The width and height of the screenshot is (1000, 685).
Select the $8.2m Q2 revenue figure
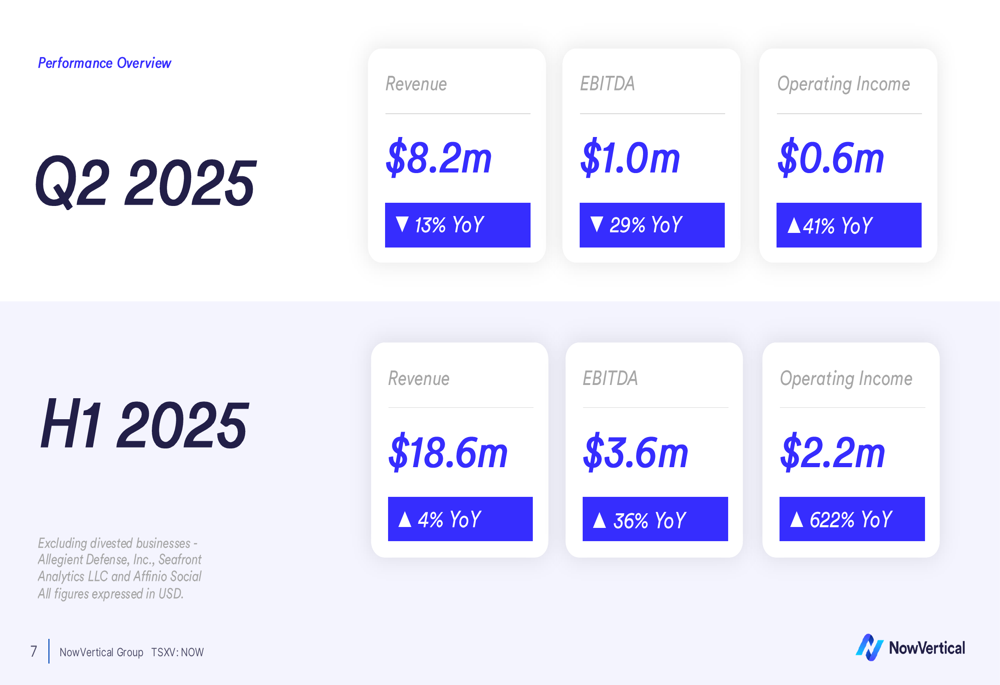point(438,159)
